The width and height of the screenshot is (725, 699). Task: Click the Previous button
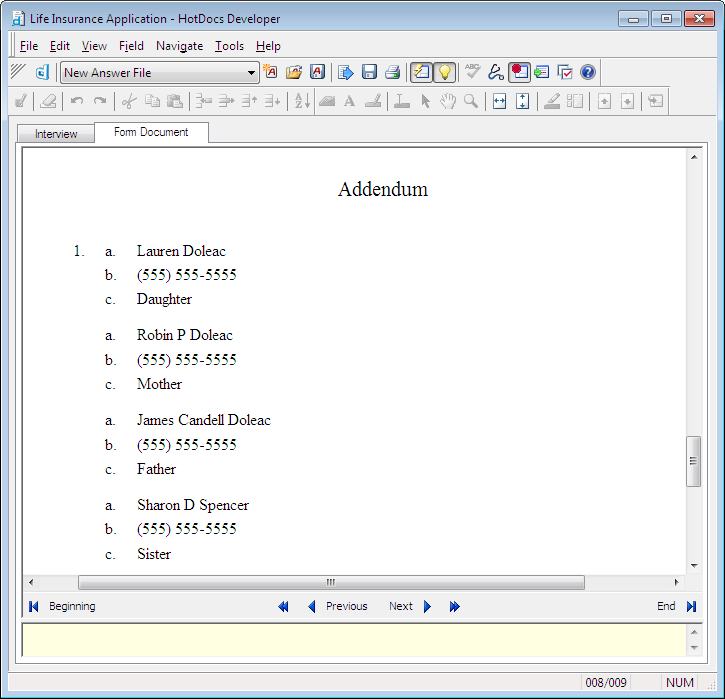pyautogui.click(x=338, y=606)
